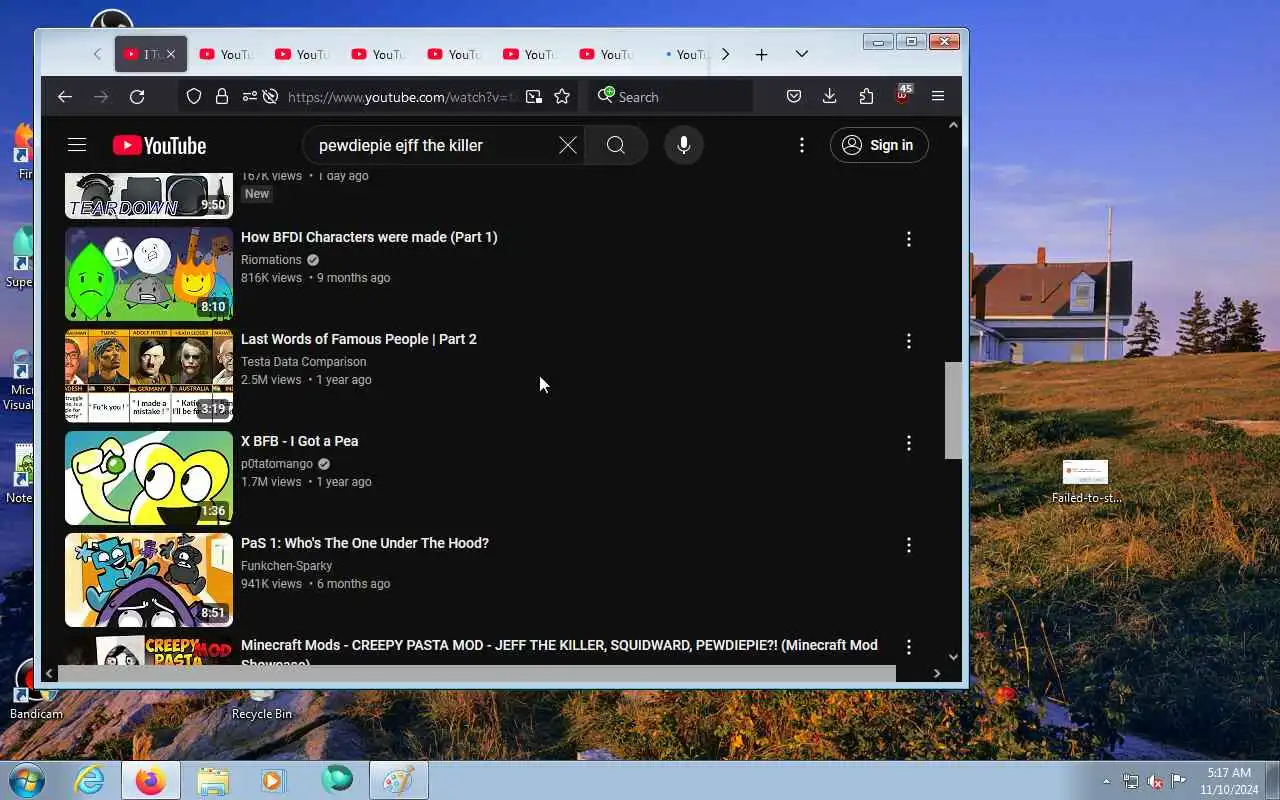This screenshot has width=1280, height=800.
Task: Open the Firefox extensions menu
Action: [x=866, y=96]
